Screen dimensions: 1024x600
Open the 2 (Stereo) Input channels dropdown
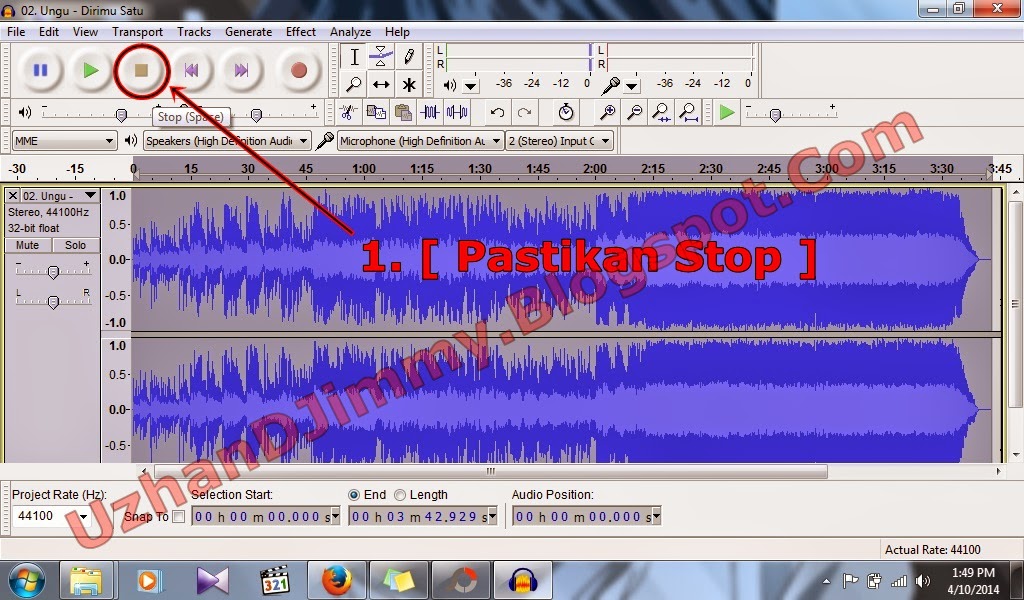[559, 140]
